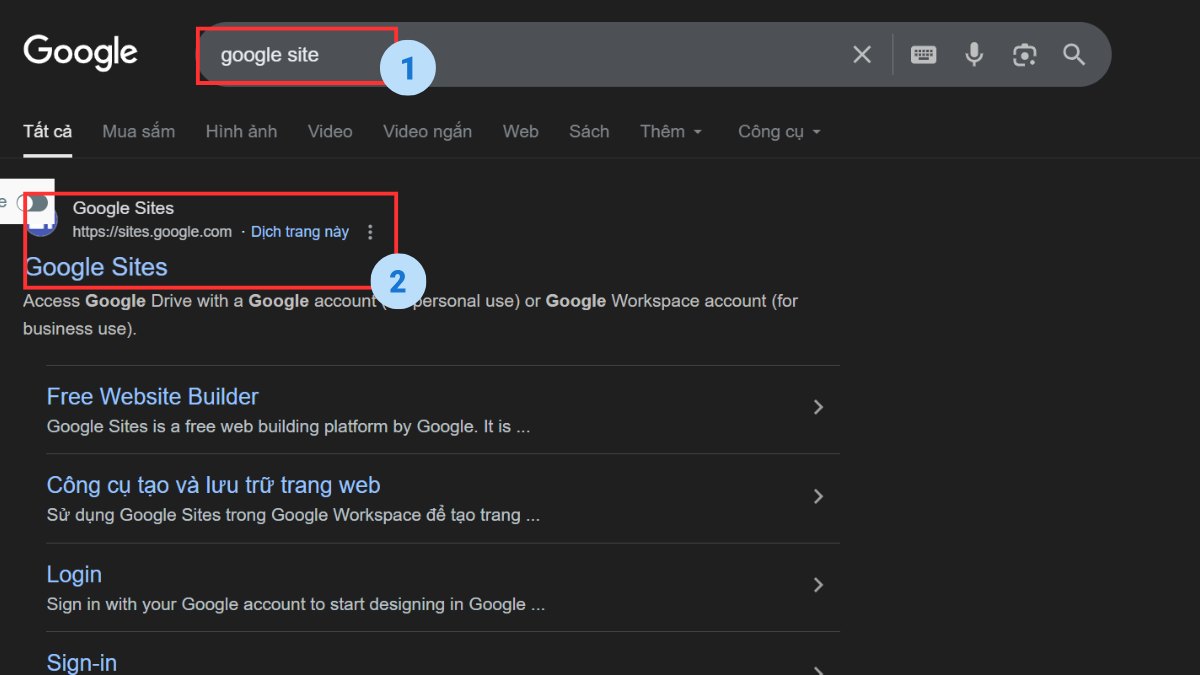This screenshot has width=1200, height=675.
Task: Open the Công cụ dropdown
Action: [779, 131]
